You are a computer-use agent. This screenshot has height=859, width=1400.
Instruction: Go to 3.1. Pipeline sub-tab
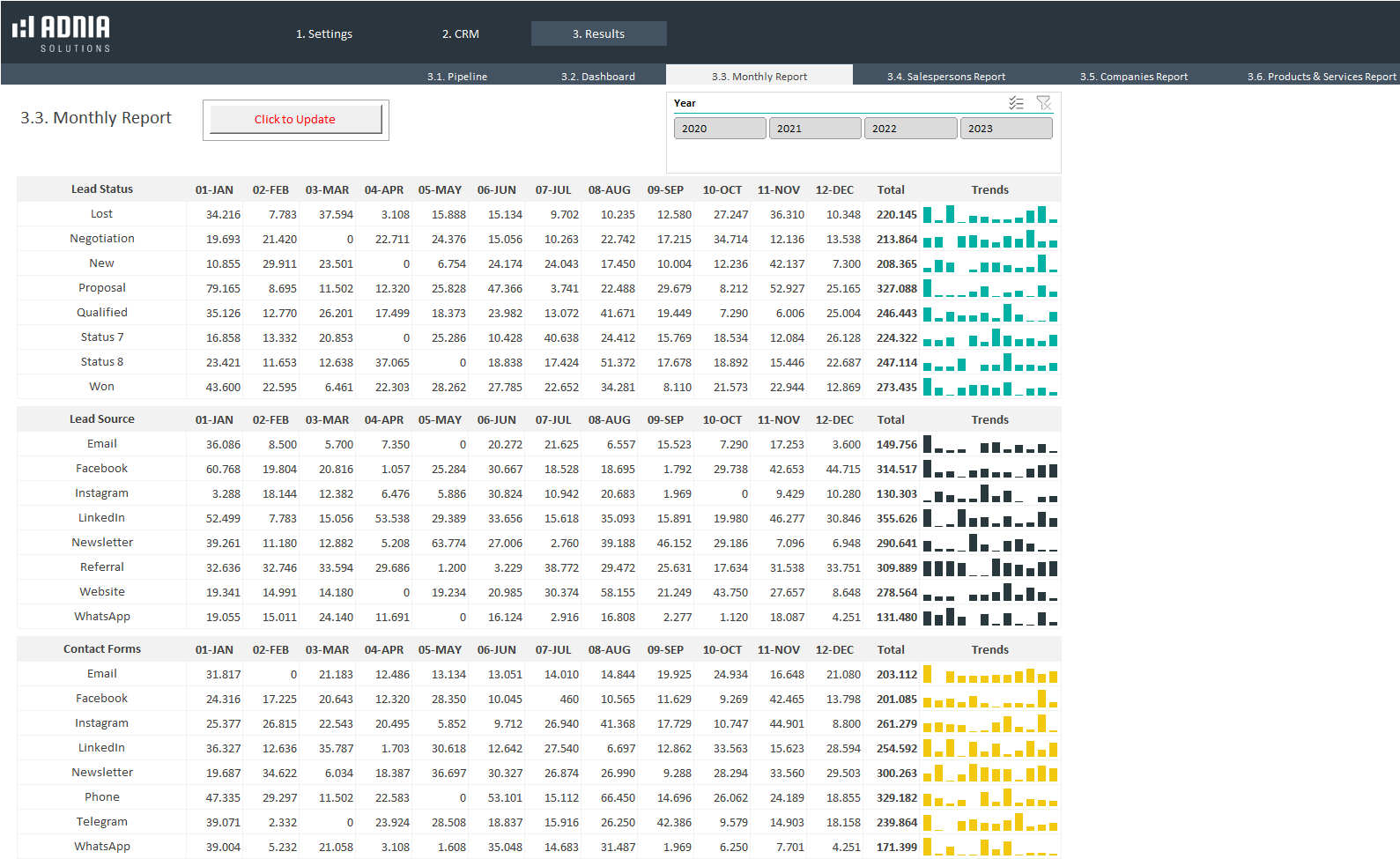coord(457,77)
